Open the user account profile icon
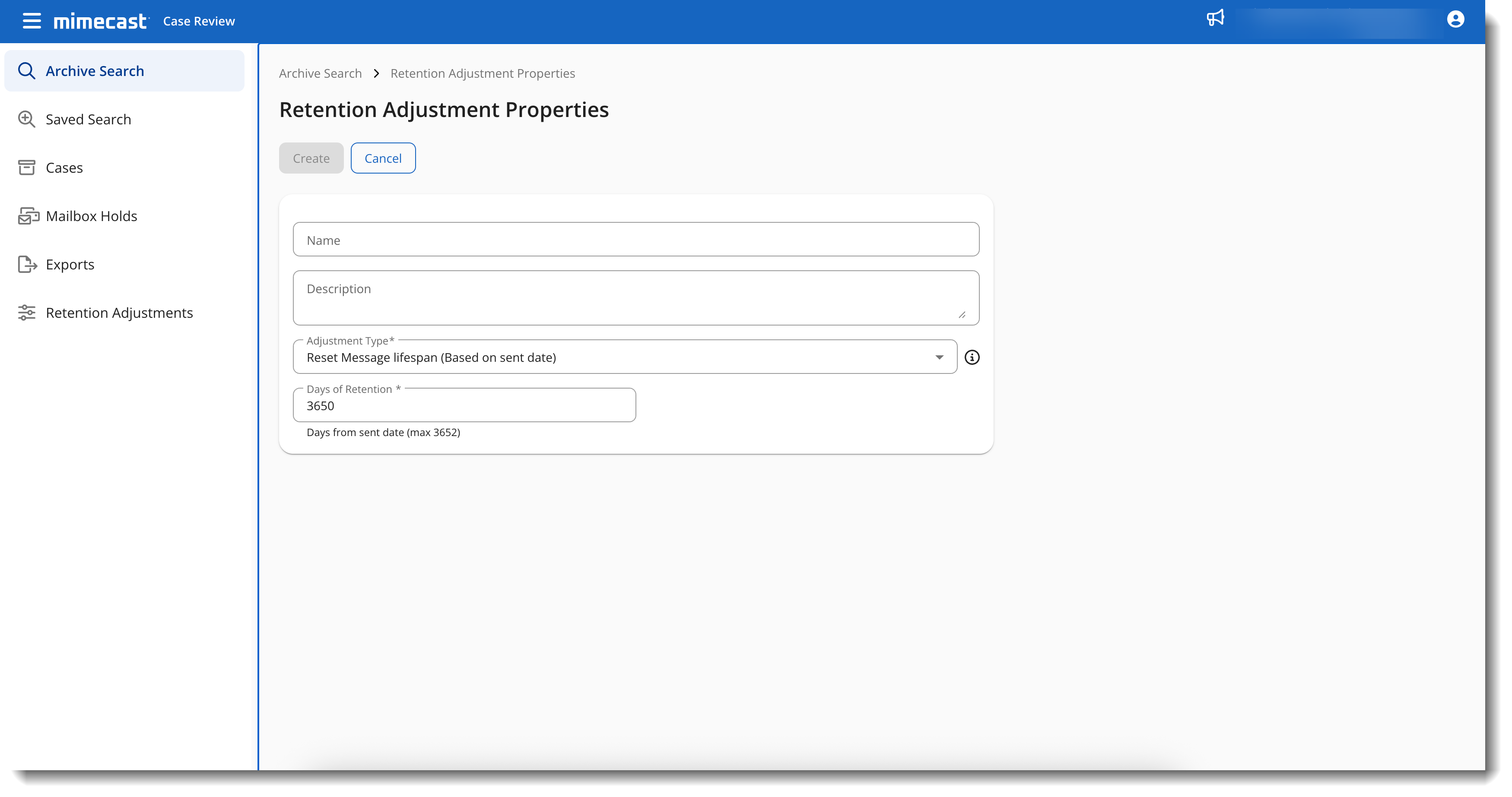The image size is (1512, 797). click(x=1455, y=19)
